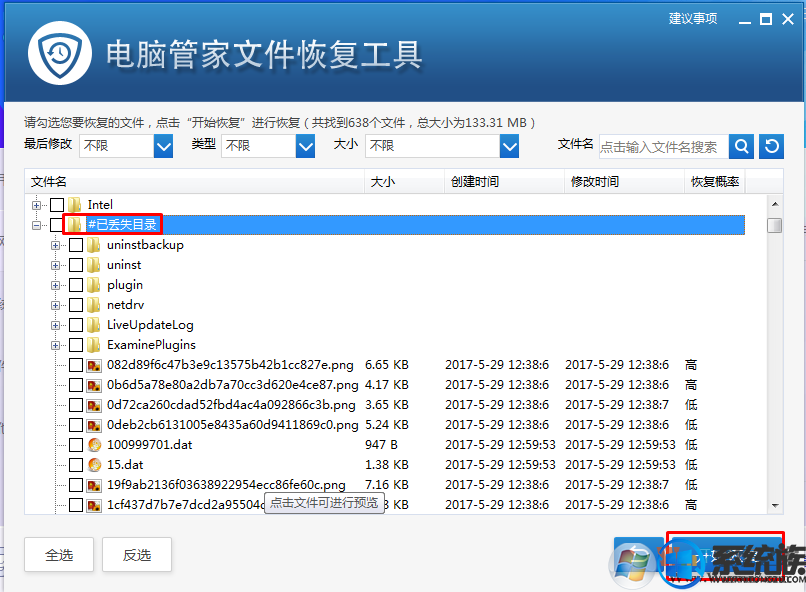Image resolution: width=806 pixels, height=592 pixels.
Task: Click the plugin folder icon
Action: point(94,285)
